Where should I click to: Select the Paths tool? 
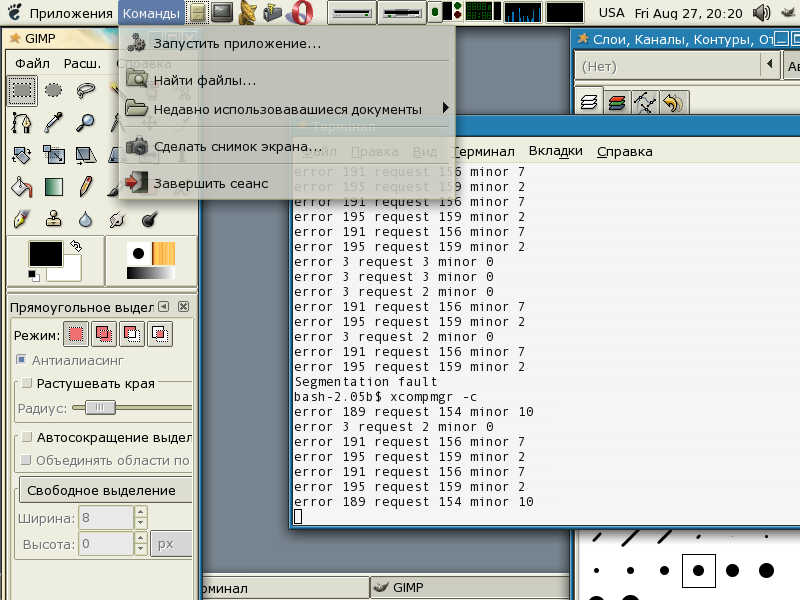coord(22,123)
